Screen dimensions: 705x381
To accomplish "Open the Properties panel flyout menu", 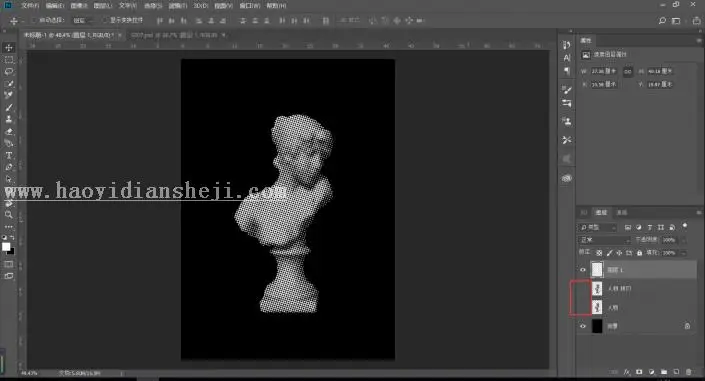I will tap(699, 40).
